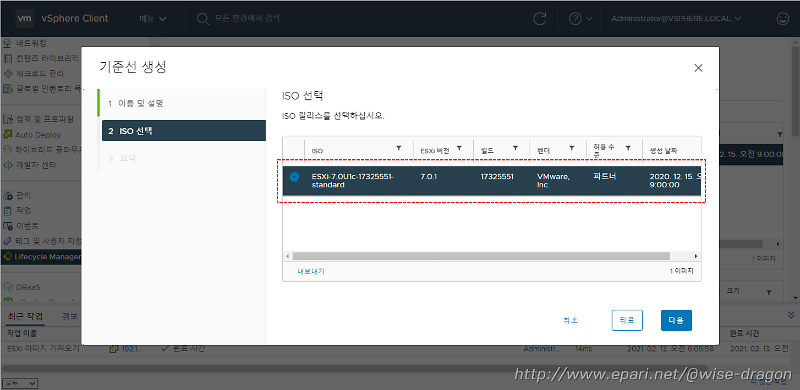Click the right arrow of ISO table scrollbar
Viewport: 800px width, 390px height.
coord(696,256)
